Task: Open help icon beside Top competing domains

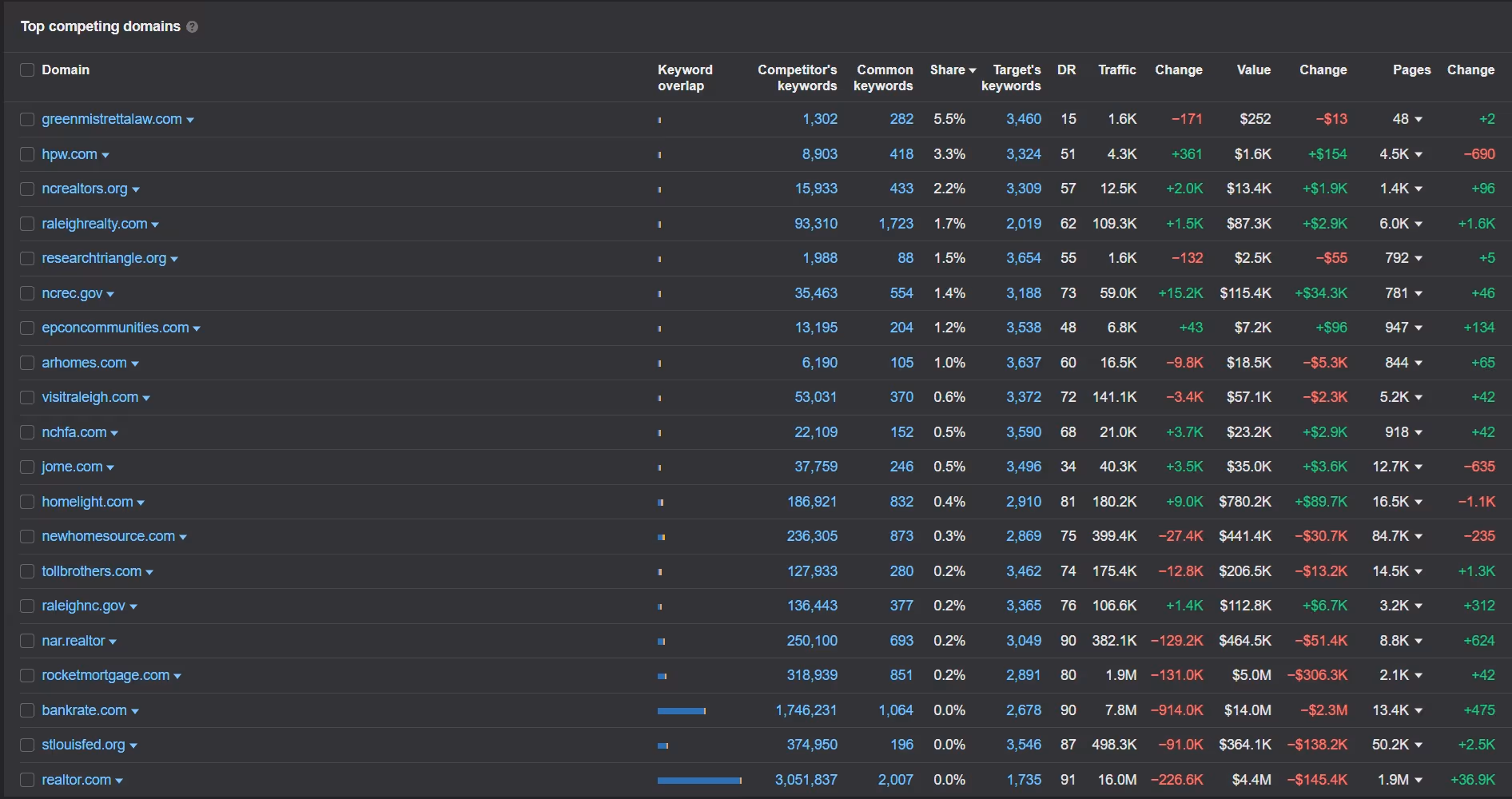Action: tap(192, 27)
